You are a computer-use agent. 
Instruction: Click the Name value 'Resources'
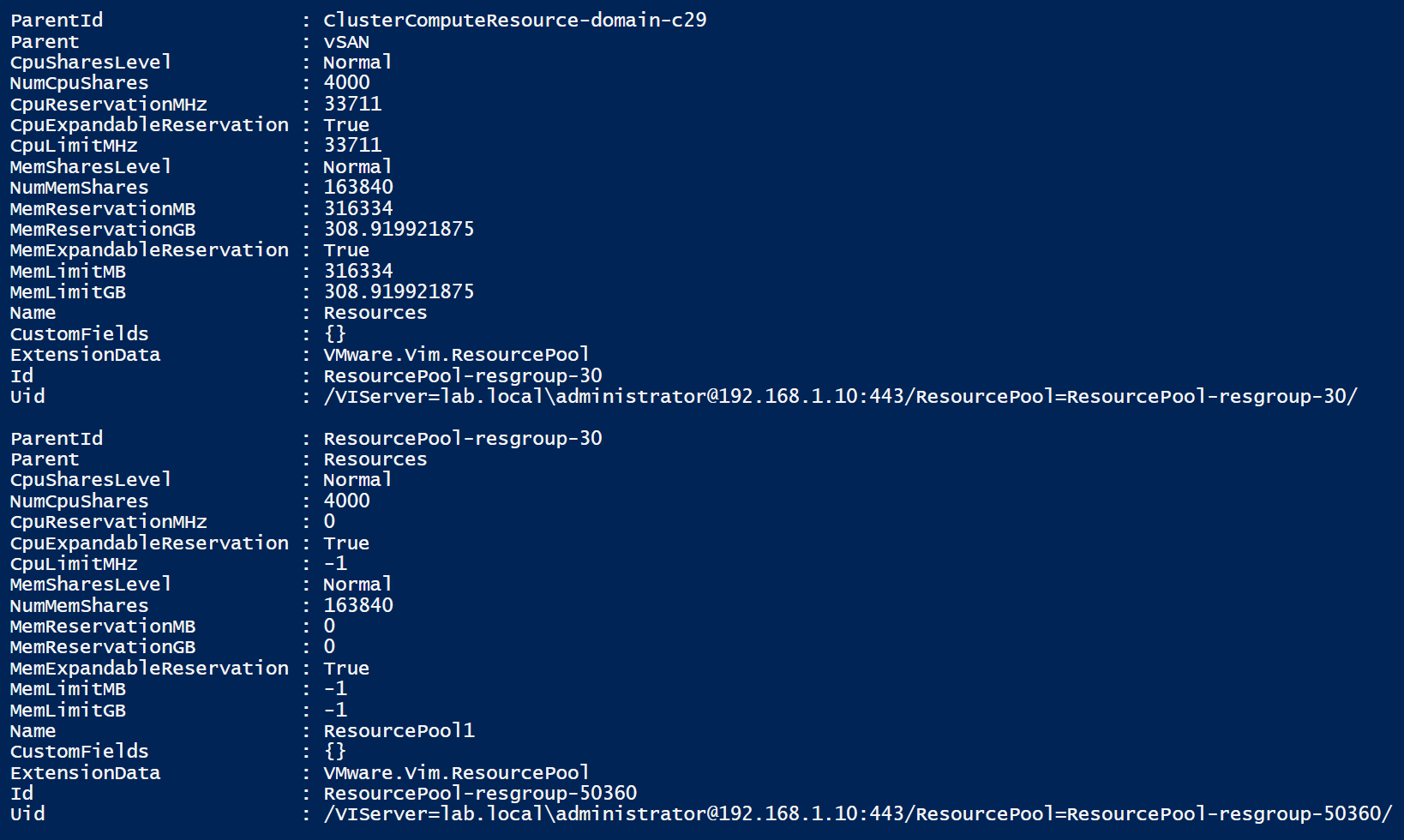(x=375, y=313)
